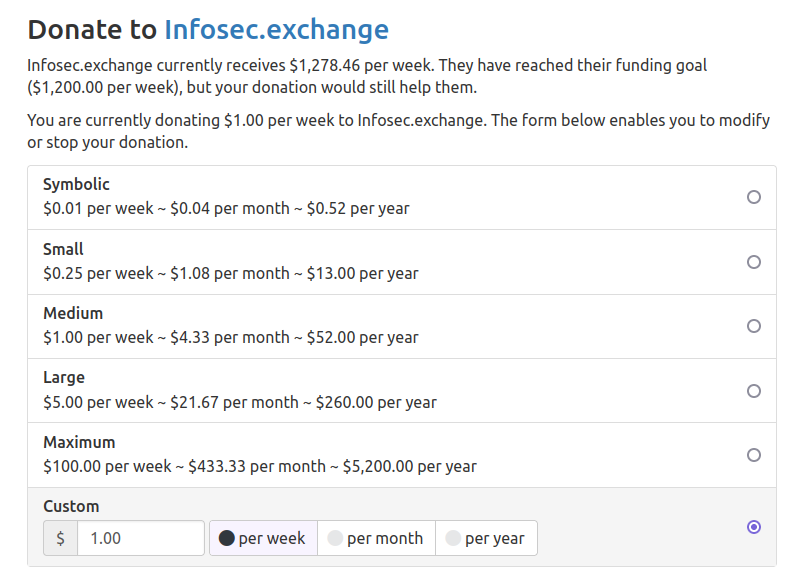The width and height of the screenshot is (791, 582).
Task: Click the bold 'Large' tier label
Action: click(64, 378)
